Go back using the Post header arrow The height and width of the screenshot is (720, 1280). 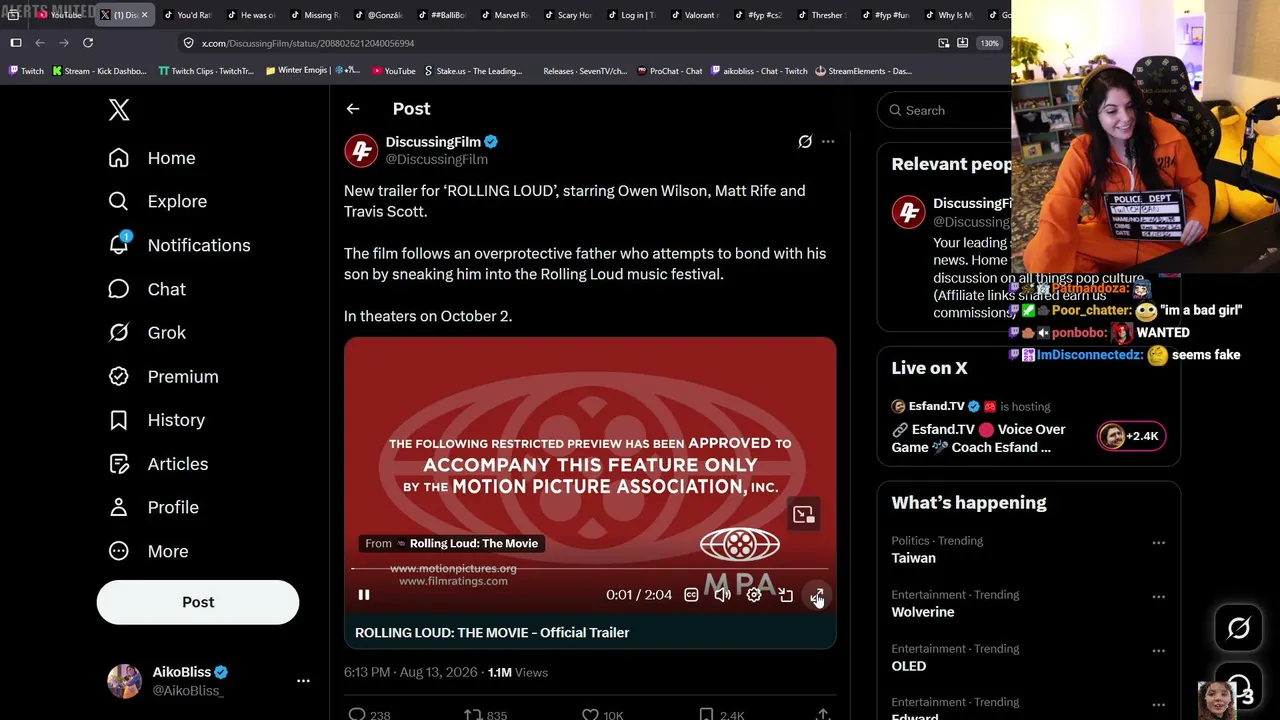coord(353,109)
